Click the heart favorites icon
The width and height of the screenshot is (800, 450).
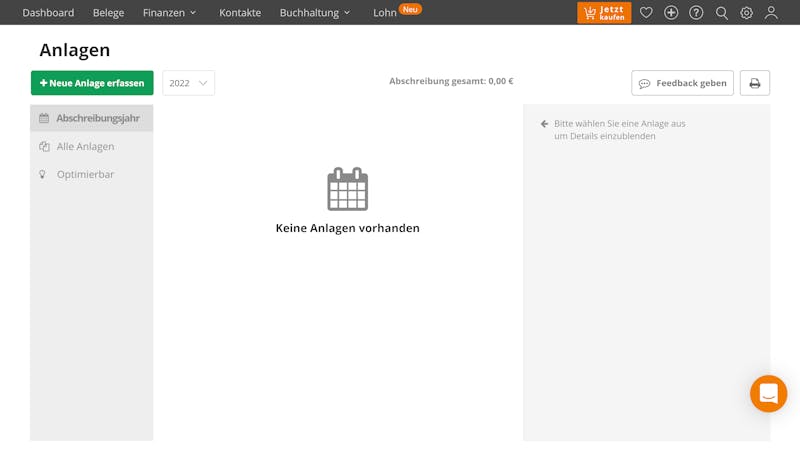pos(646,13)
